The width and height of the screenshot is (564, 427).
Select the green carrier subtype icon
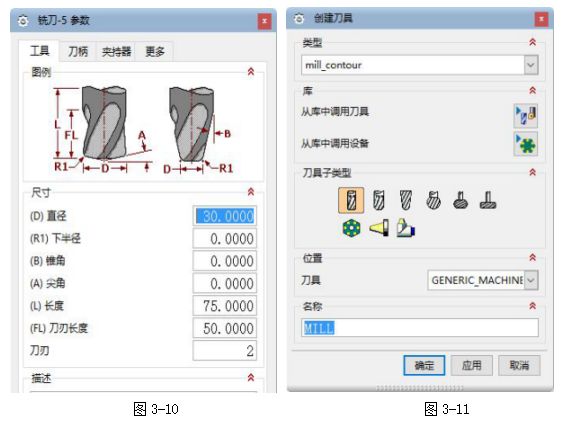[x=351, y=228]
